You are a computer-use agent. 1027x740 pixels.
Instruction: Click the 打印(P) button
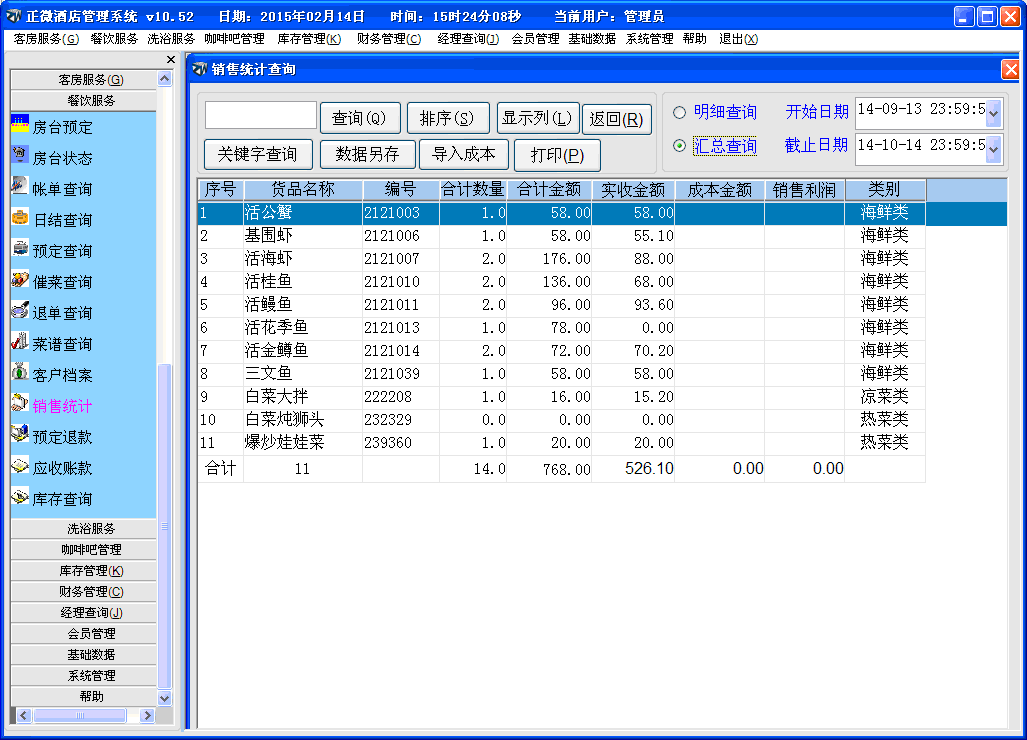[x=557, y=155]
